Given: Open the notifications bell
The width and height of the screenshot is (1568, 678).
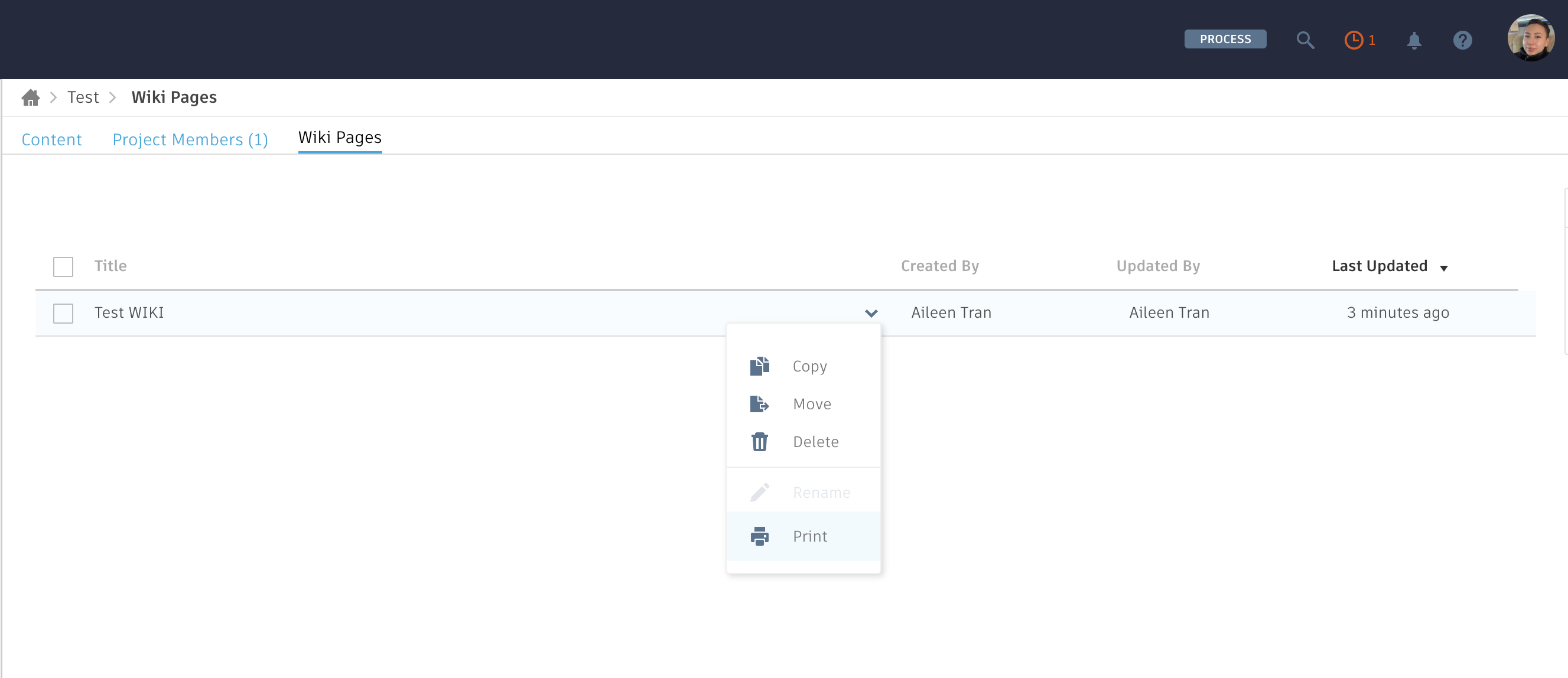Looking at the screenshot, I should 1414,40.
